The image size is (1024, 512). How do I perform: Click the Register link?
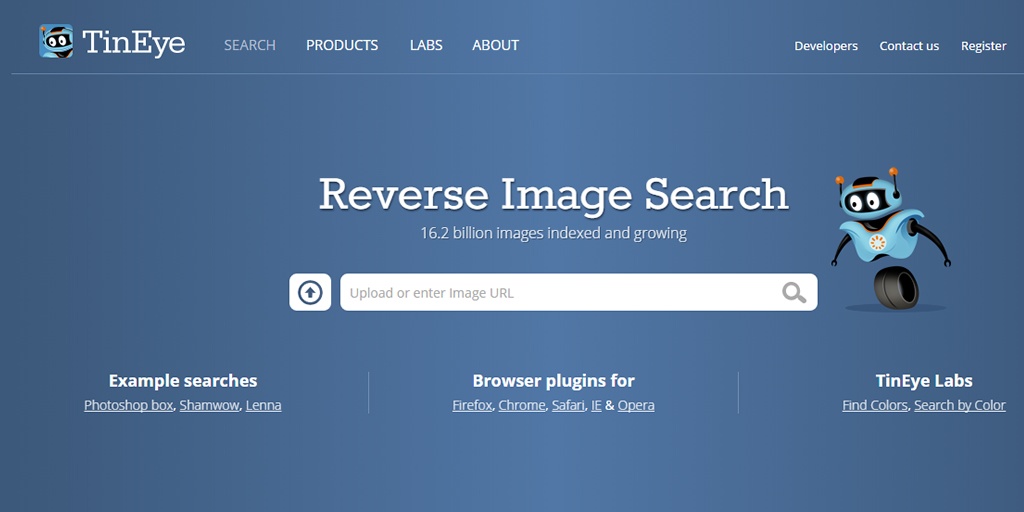984,46
